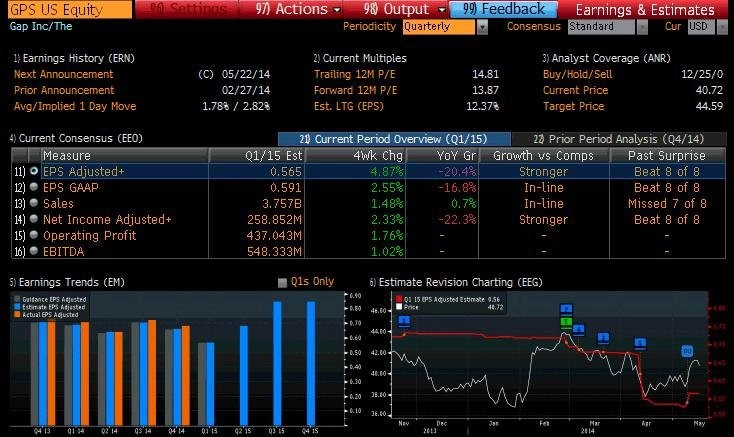This screenshot has width=734, height=437.
Task: Click the blue event marker above November
Action: [404, 321]
